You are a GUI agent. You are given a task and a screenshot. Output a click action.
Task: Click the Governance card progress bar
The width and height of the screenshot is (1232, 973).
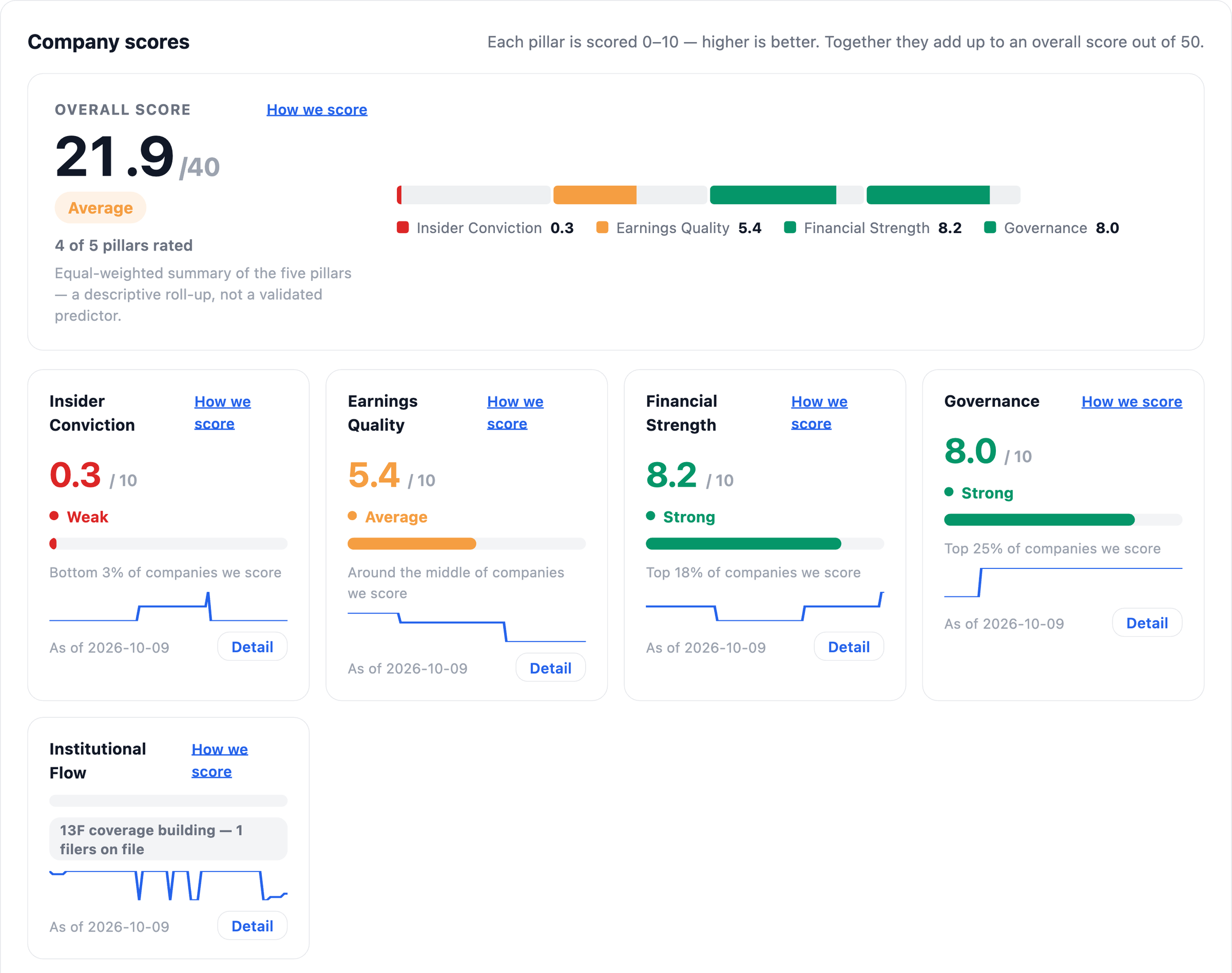pos(1063,520)
